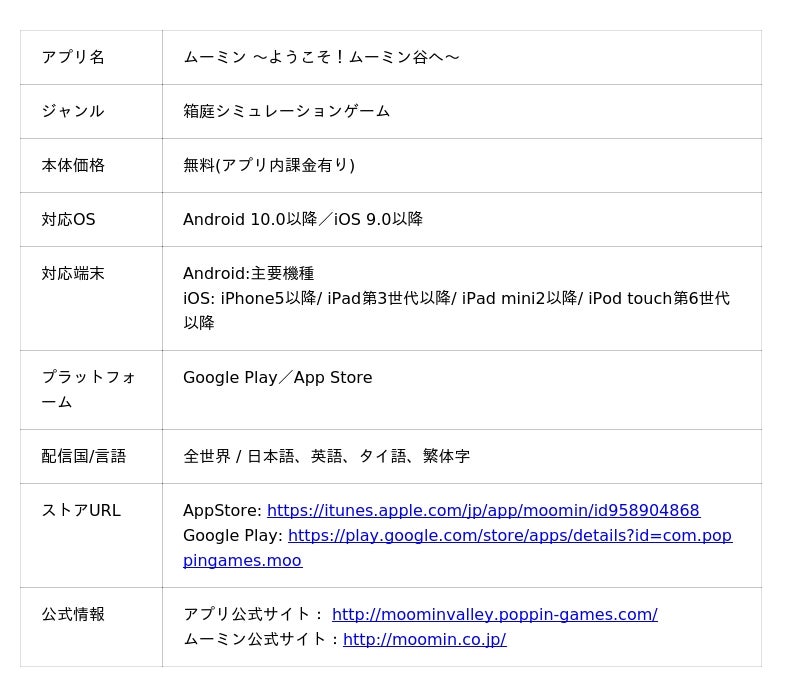The height and width of the screenshot is (697, 800).
Task: Click the 無料(アプリ内課金有り) price text
Action: pyautogui.click(x=268, y=165)
